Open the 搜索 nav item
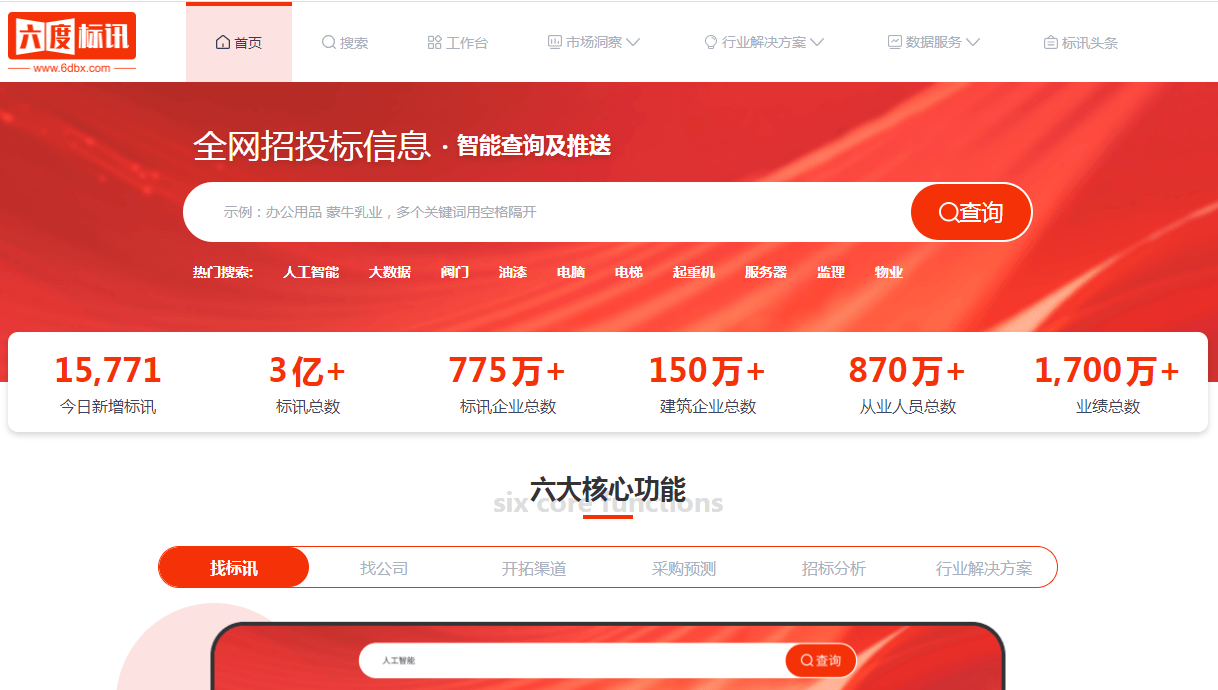Image resolution: width=1218 pixels, height=690 pixels. pyautogui.click(x=344, y=43)
